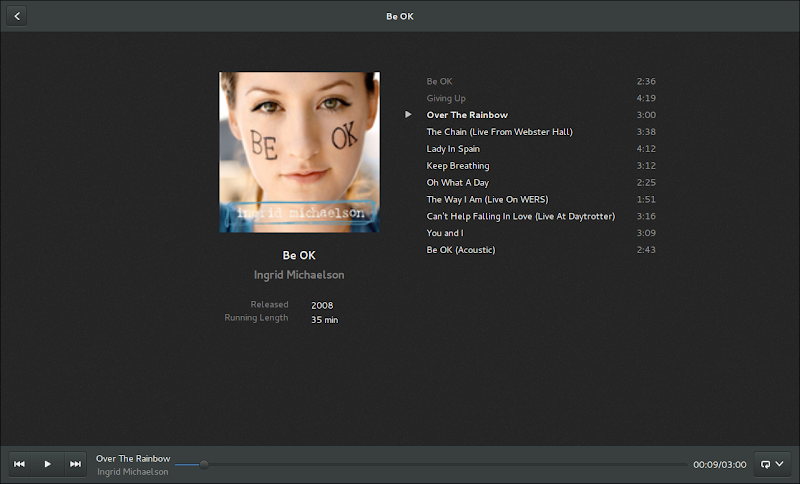
Task: Click the duration '4:19' of Giving Up
Action: [646, 98]
